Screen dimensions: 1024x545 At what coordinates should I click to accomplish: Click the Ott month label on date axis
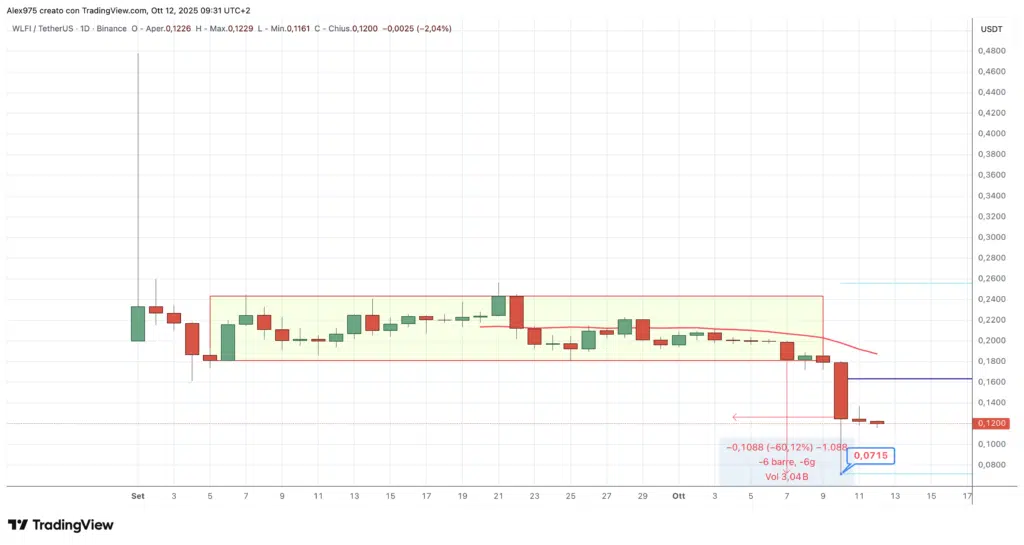(680, 496)
